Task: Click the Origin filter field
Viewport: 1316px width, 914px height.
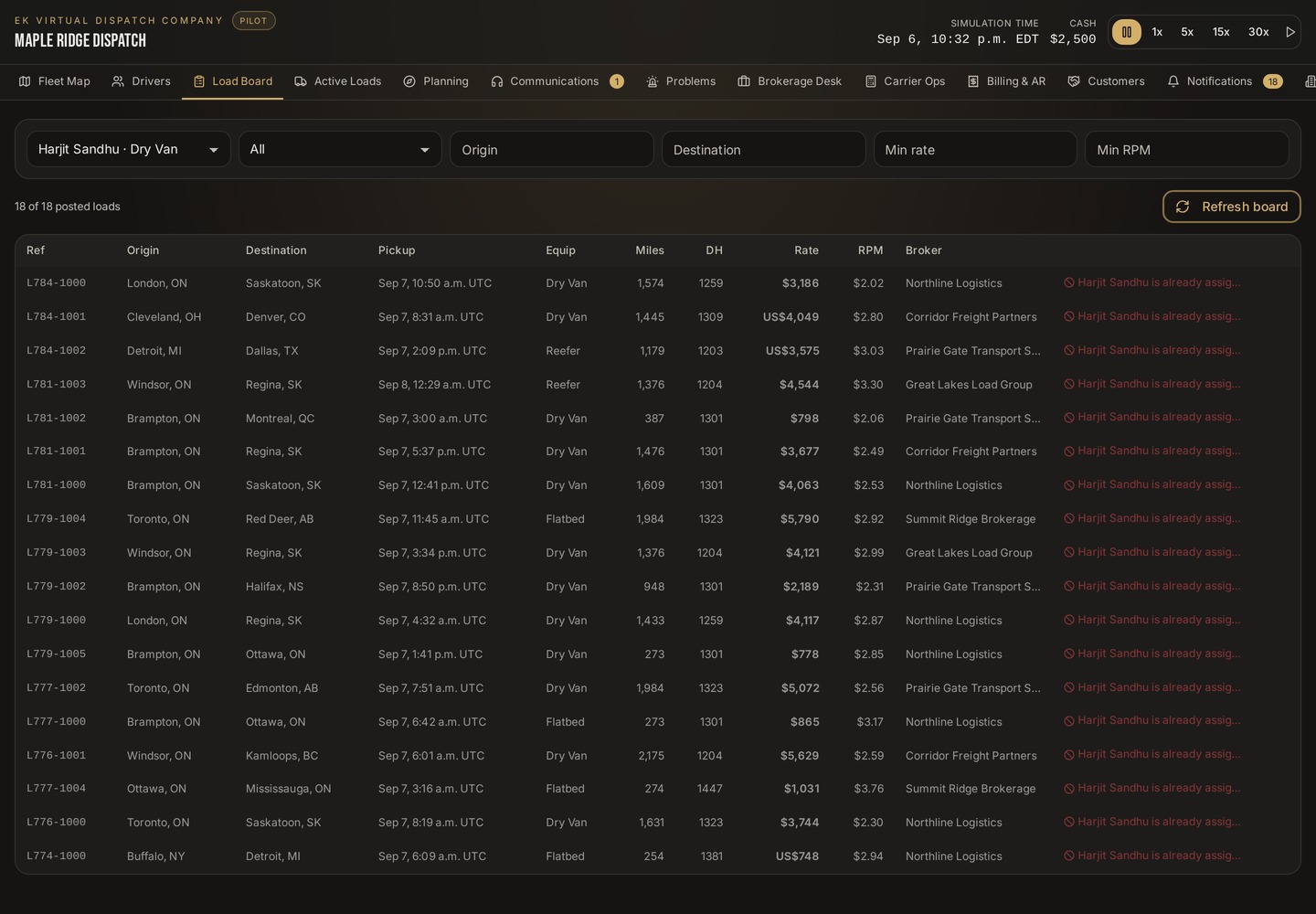Action: tap(552, 149)
